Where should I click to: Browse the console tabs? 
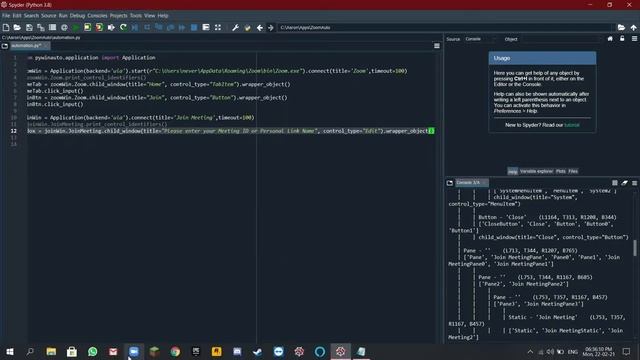pos(450,183)
